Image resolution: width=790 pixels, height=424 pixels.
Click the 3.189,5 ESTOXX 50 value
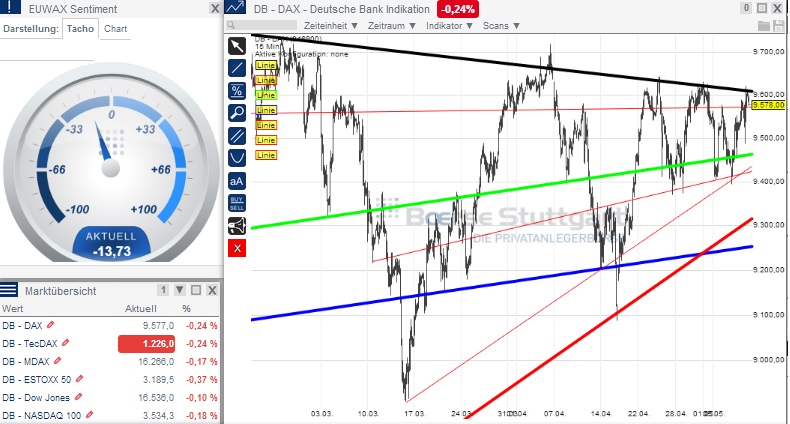(x=158, y=379)
